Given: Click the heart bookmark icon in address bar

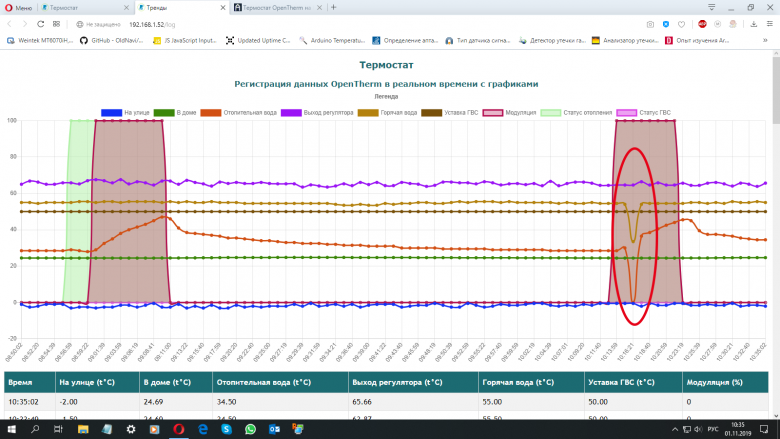Looking at the screenshot, I should 681,23.
